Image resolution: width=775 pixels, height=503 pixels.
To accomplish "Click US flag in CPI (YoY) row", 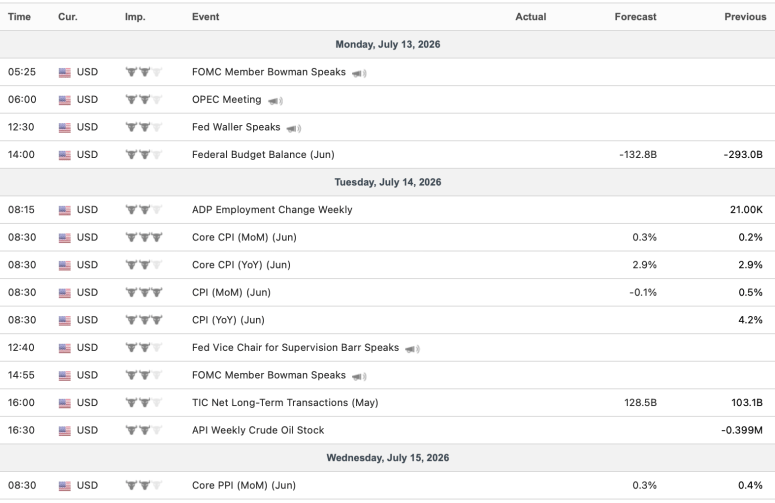I will [65, 321].
